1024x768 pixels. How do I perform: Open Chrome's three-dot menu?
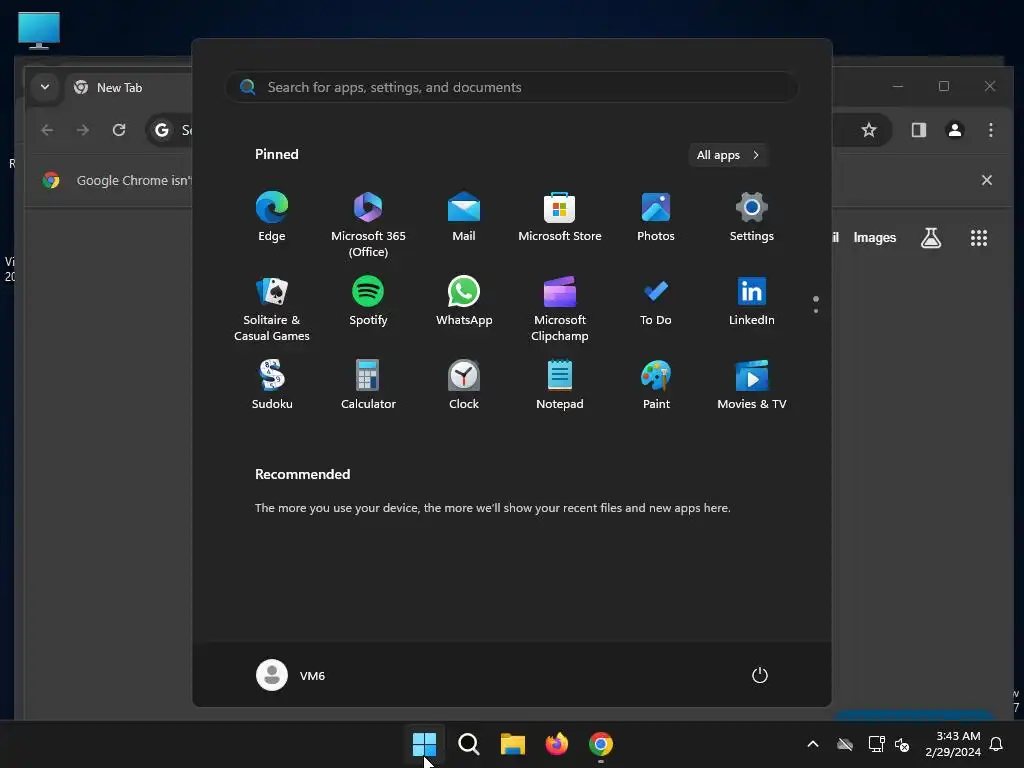[x=991, y=130]
